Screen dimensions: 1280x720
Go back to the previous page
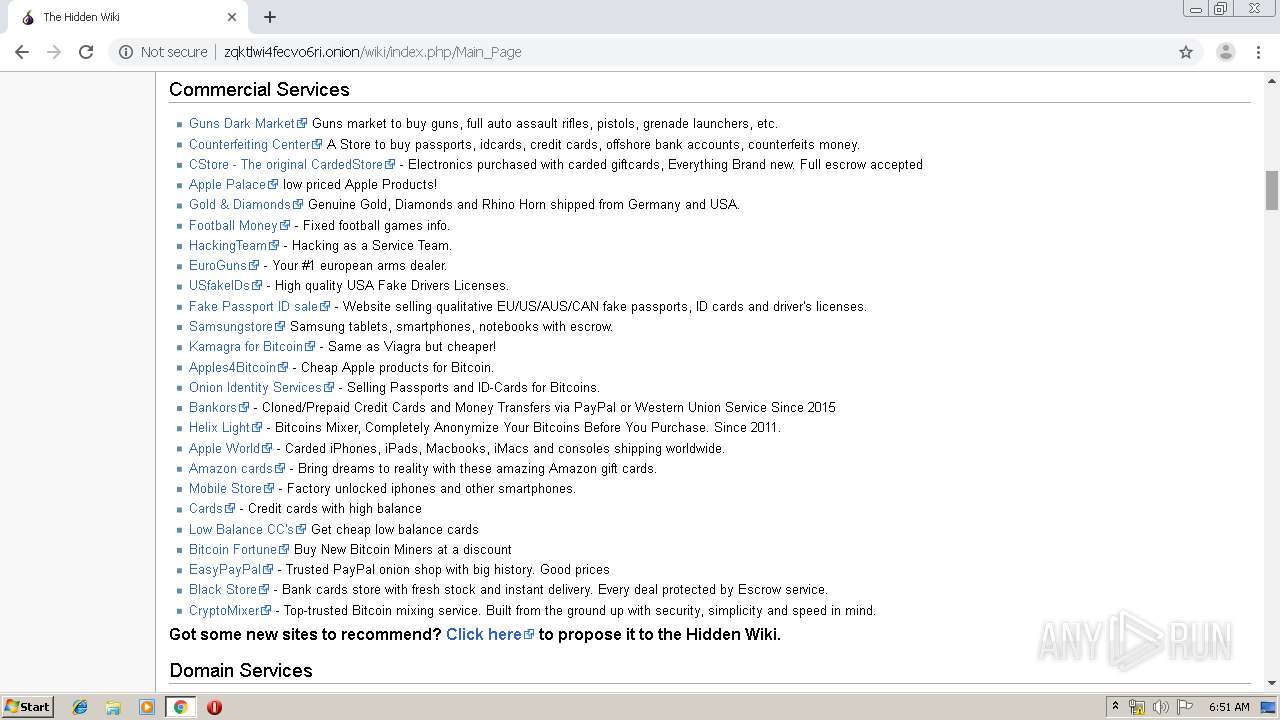pos(22,52)
